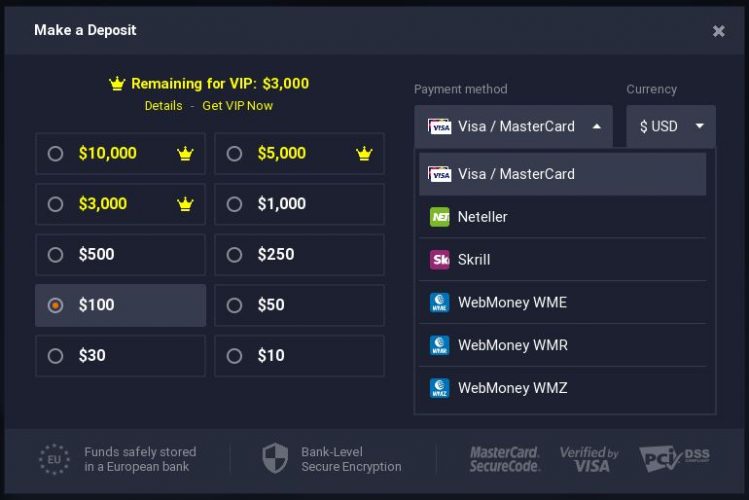Choose the $1,000 deposit radio button
749x500 pixels.
coord(234,204)
